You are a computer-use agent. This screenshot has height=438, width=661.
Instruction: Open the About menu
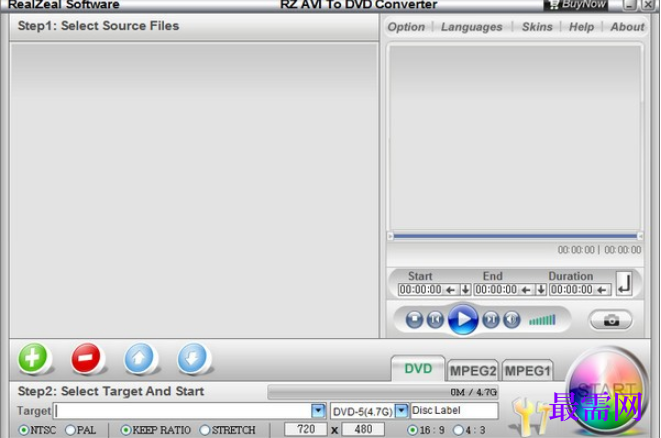627,27
